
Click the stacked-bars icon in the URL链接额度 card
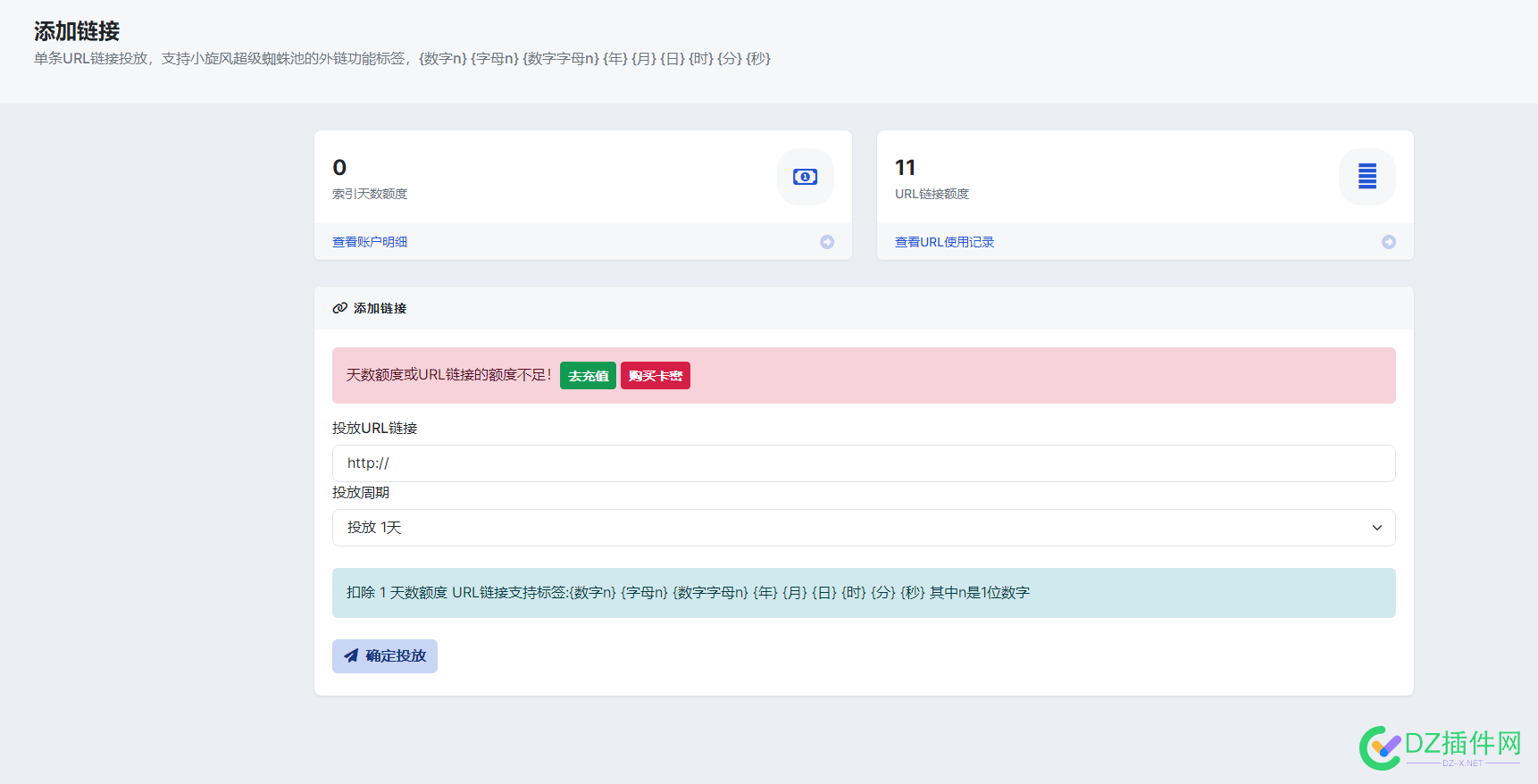click(x=1367, y=176)
